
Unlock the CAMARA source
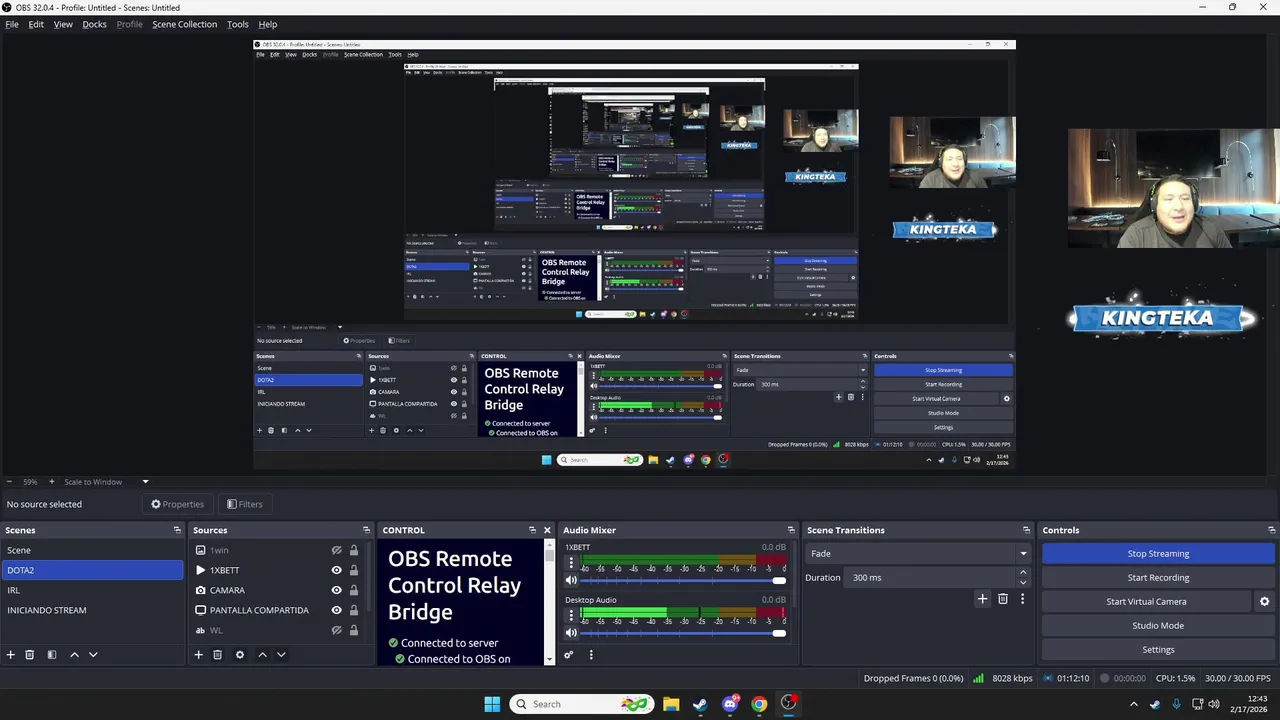coord(353,590)
